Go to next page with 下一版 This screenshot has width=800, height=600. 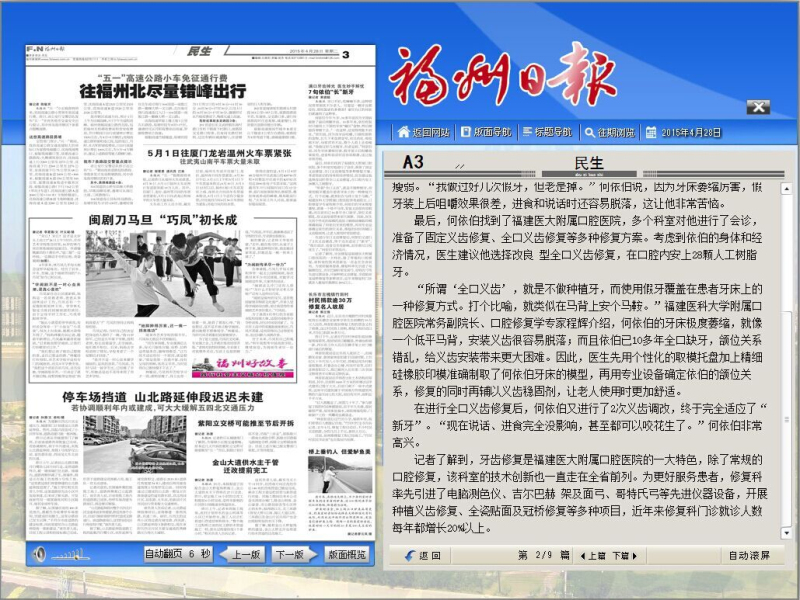pyautogui.click(x=293, y=555)
